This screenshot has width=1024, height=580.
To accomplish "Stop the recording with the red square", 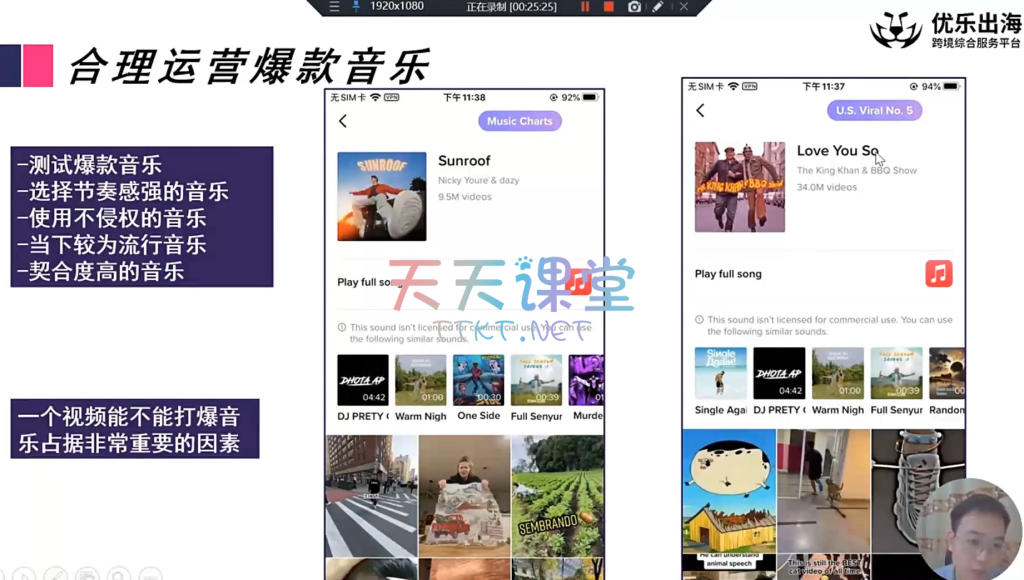I will point(608,7).
